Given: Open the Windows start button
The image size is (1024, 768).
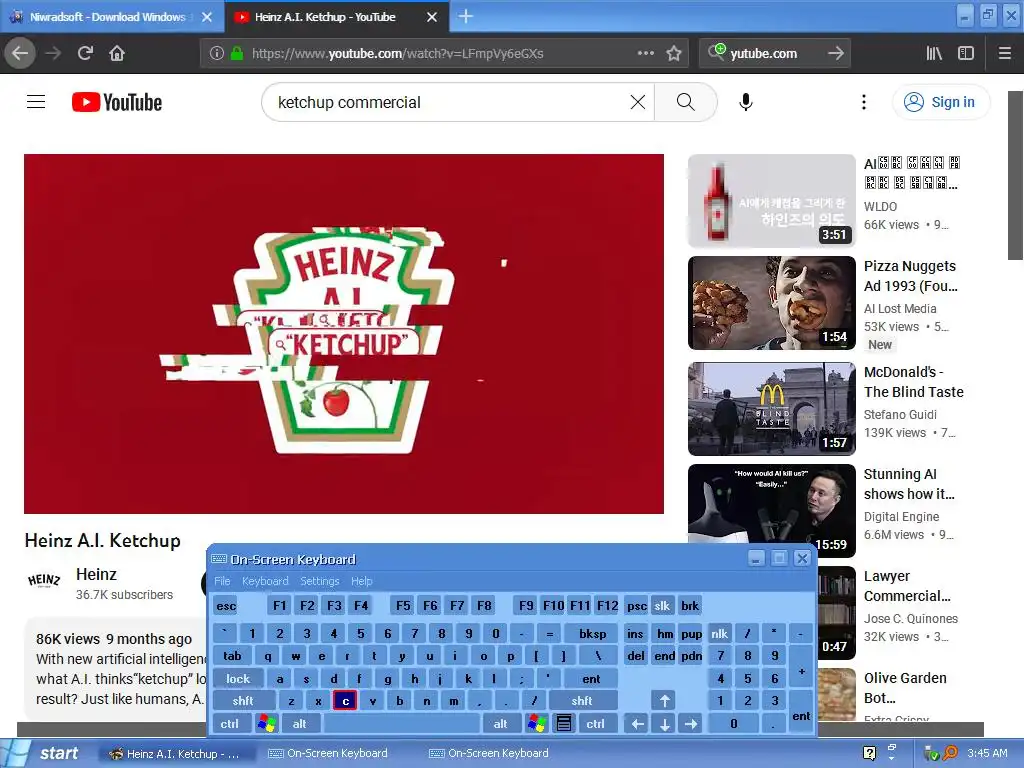Looking at the screenshot, I should 46,753.
